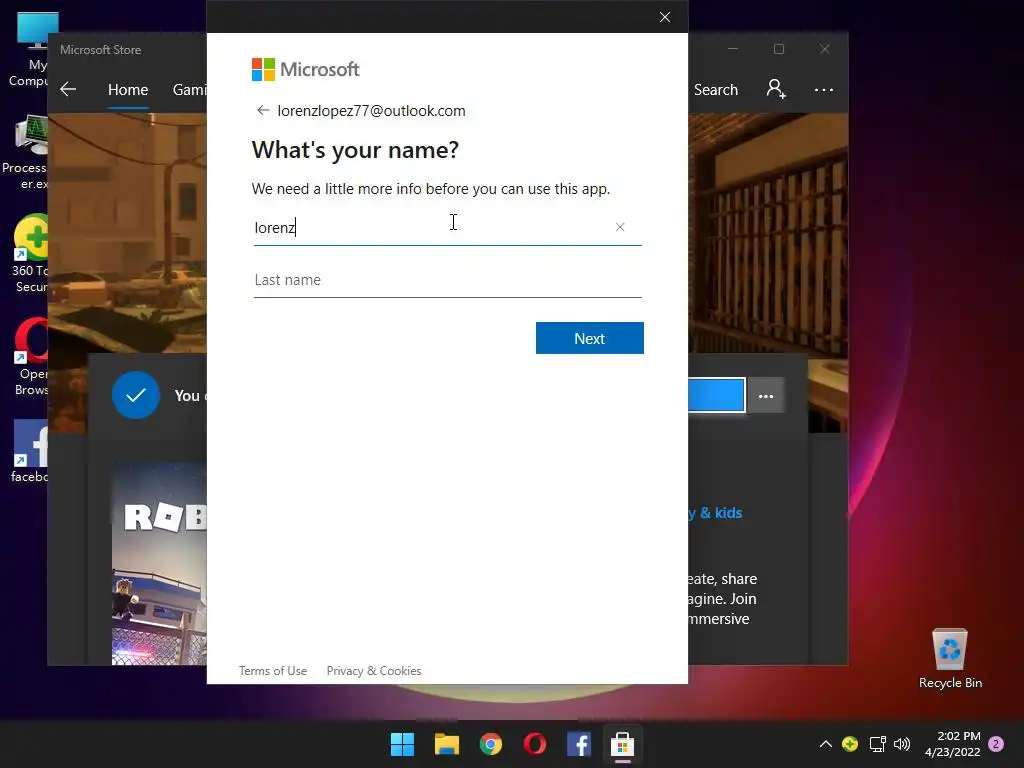
Task: Open the Roblox game thumbnail
Action: (x=159, y=564)
